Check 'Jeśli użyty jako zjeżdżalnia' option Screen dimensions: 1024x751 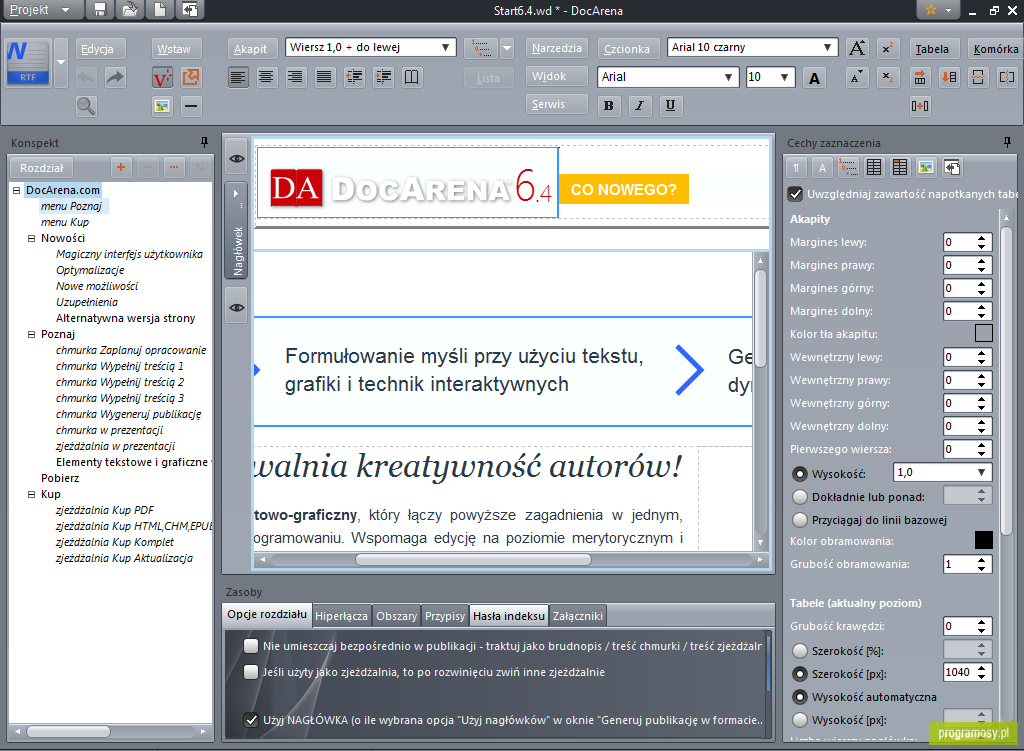(x=251, y=672)
